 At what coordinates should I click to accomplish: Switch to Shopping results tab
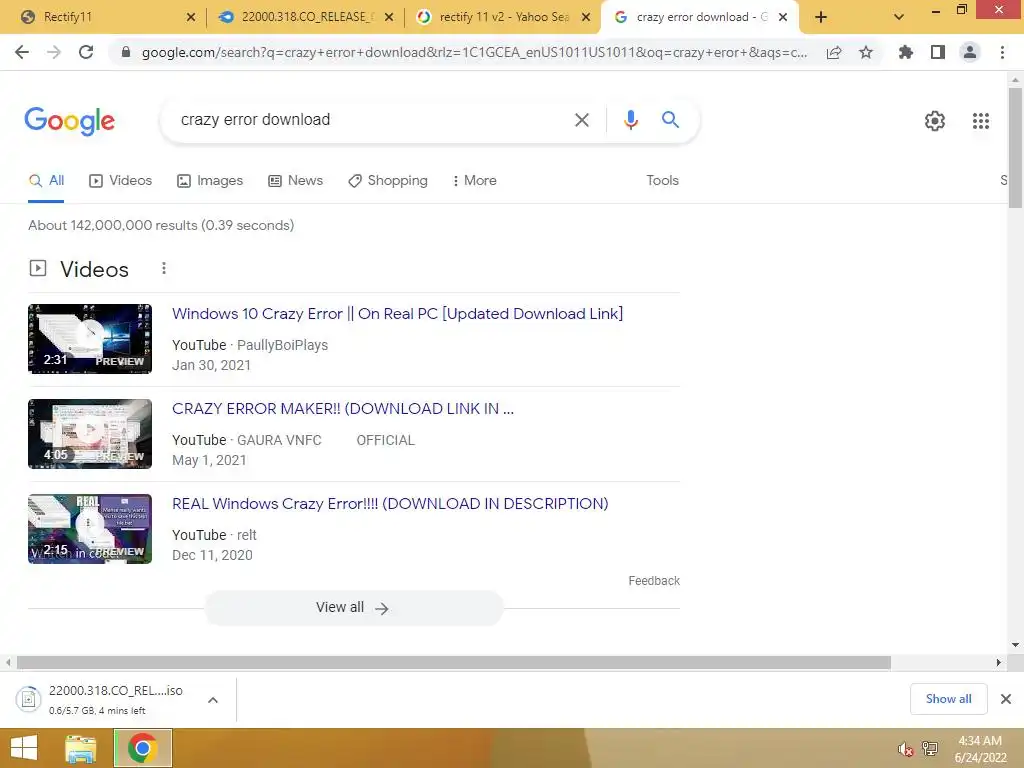(388, 181)
